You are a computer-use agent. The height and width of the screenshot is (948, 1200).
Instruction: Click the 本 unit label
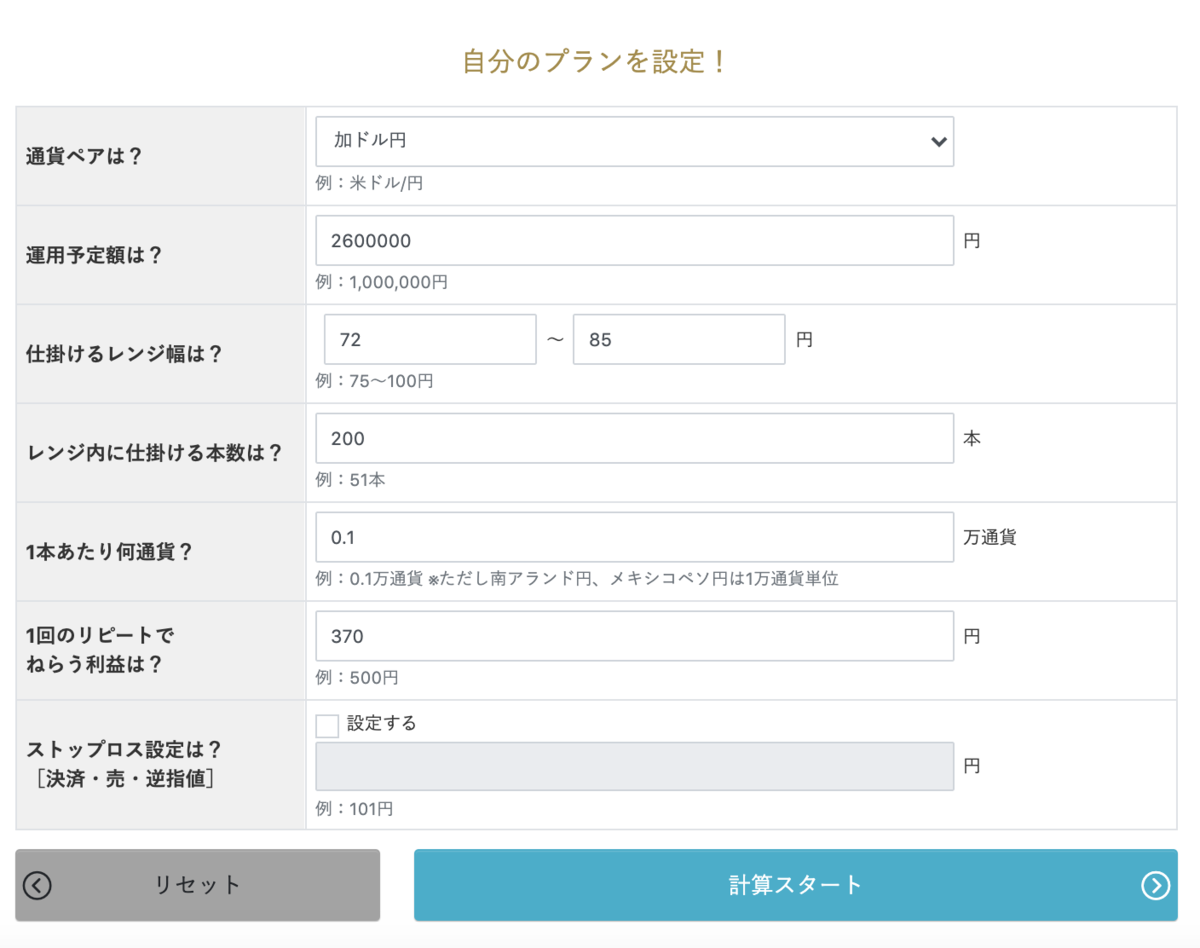971,438
